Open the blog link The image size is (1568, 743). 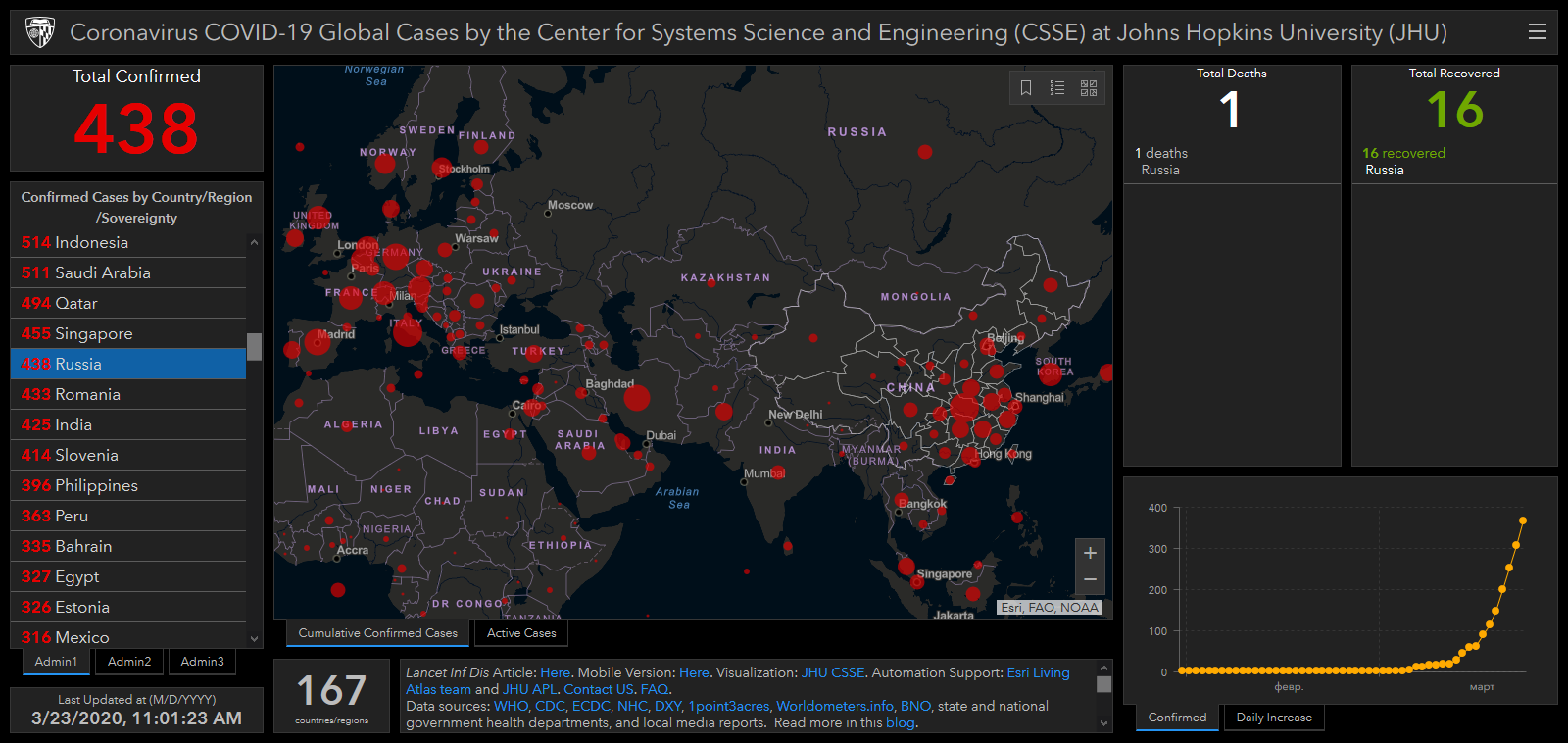(x=900, y=722)
